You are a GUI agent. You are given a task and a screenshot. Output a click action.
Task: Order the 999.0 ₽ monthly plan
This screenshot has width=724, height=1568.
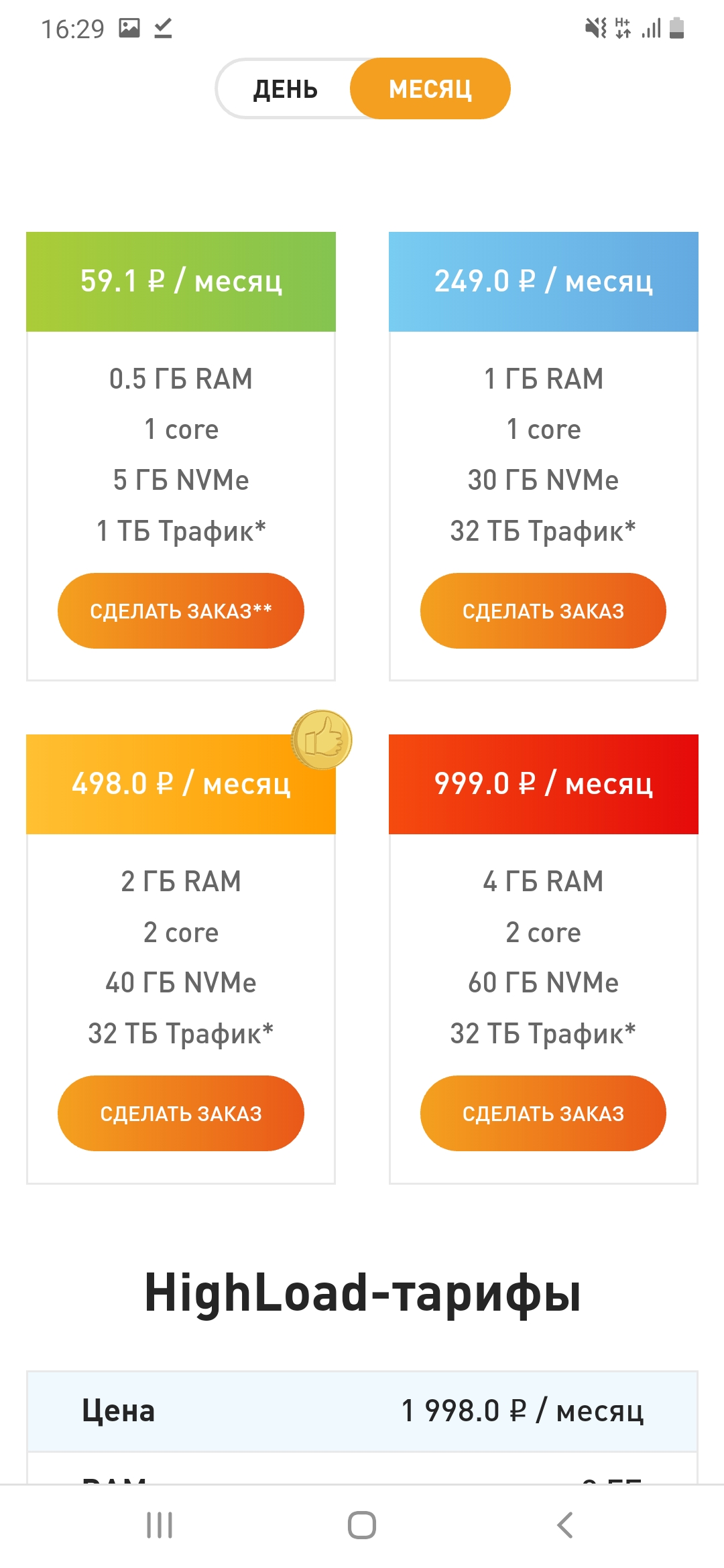[543, 1113]
